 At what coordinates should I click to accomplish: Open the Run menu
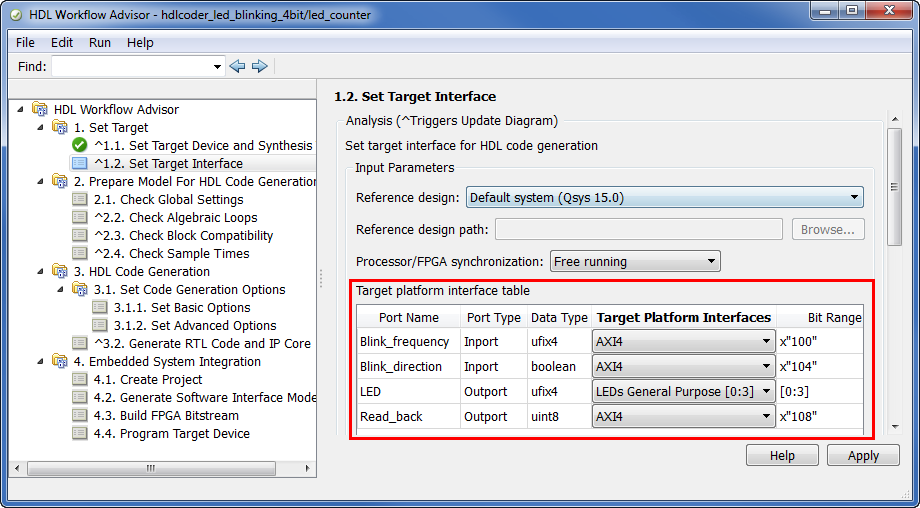[x=100, y=43]
